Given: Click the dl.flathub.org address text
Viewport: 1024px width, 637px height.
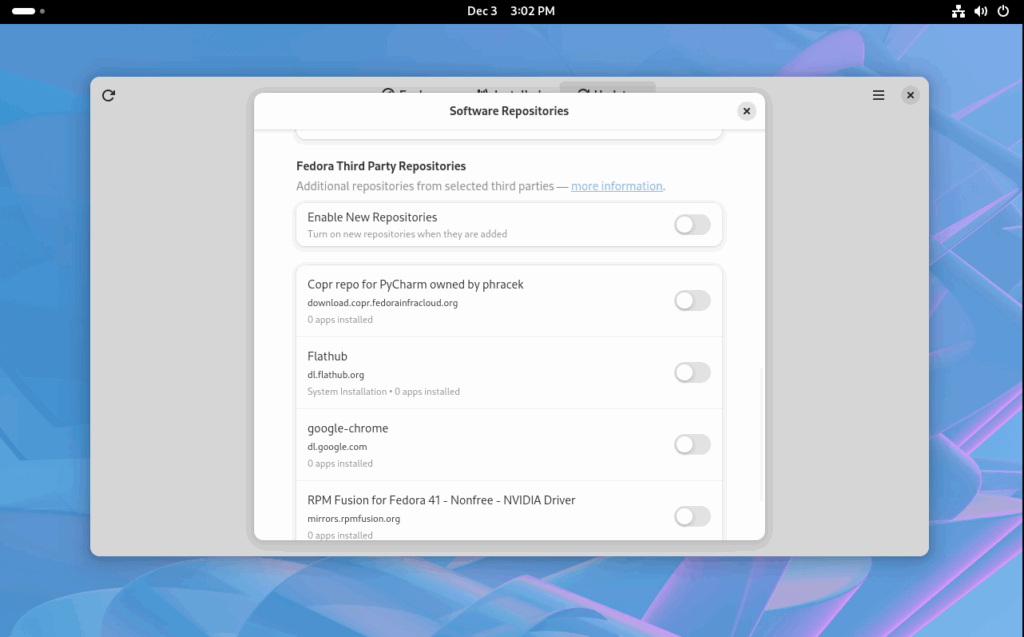Looking at the screenshot, I should coord(336,374).
